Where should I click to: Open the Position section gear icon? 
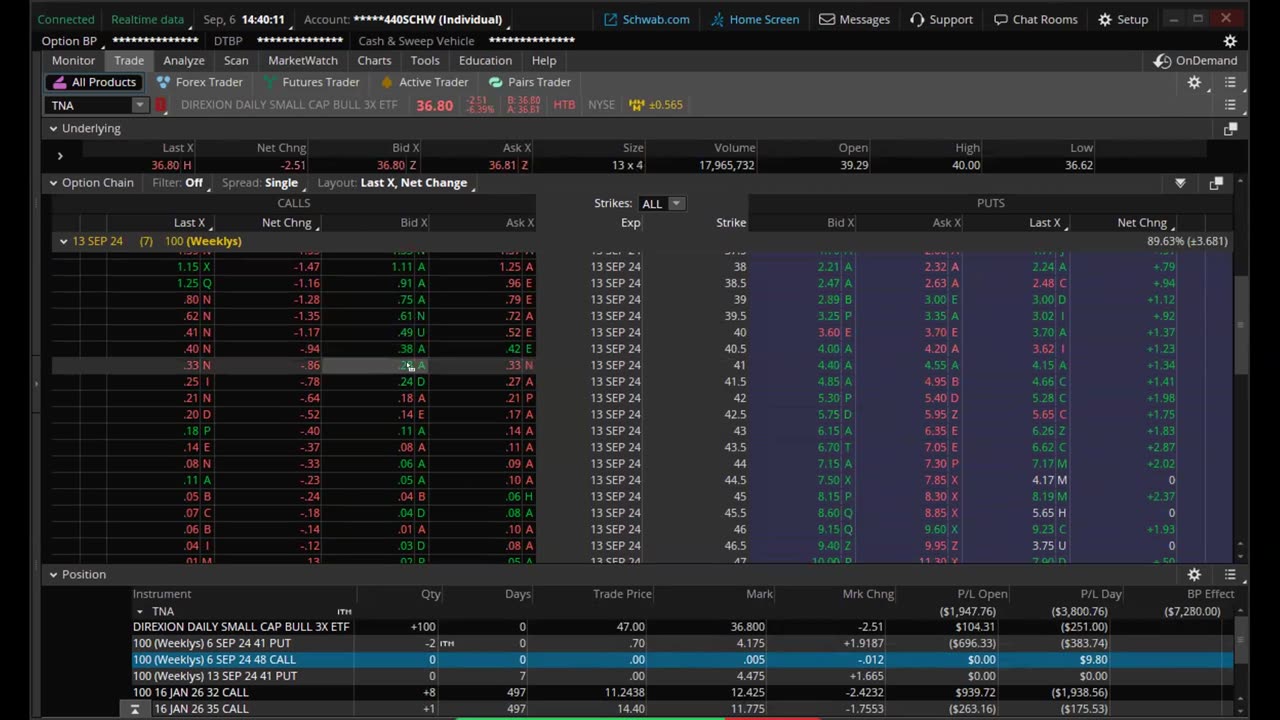[x=1194, y=574]
